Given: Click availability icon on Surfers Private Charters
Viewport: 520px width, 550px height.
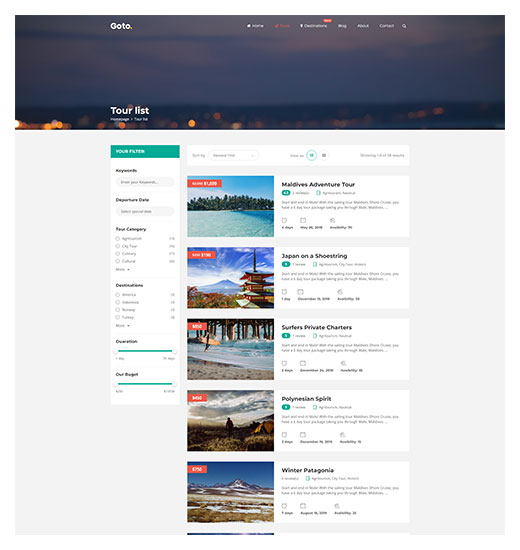Looking at the screenshot, I should tap(343, 363).
